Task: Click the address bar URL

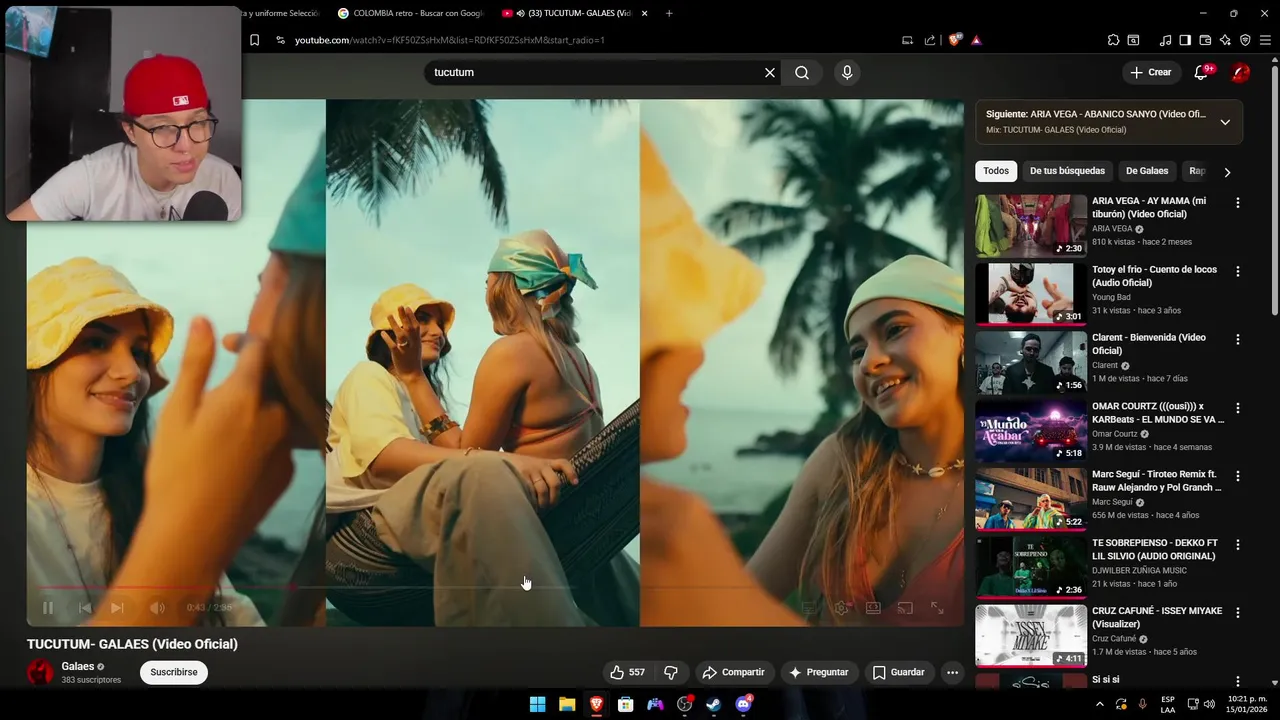Action: tap(450, 40)
